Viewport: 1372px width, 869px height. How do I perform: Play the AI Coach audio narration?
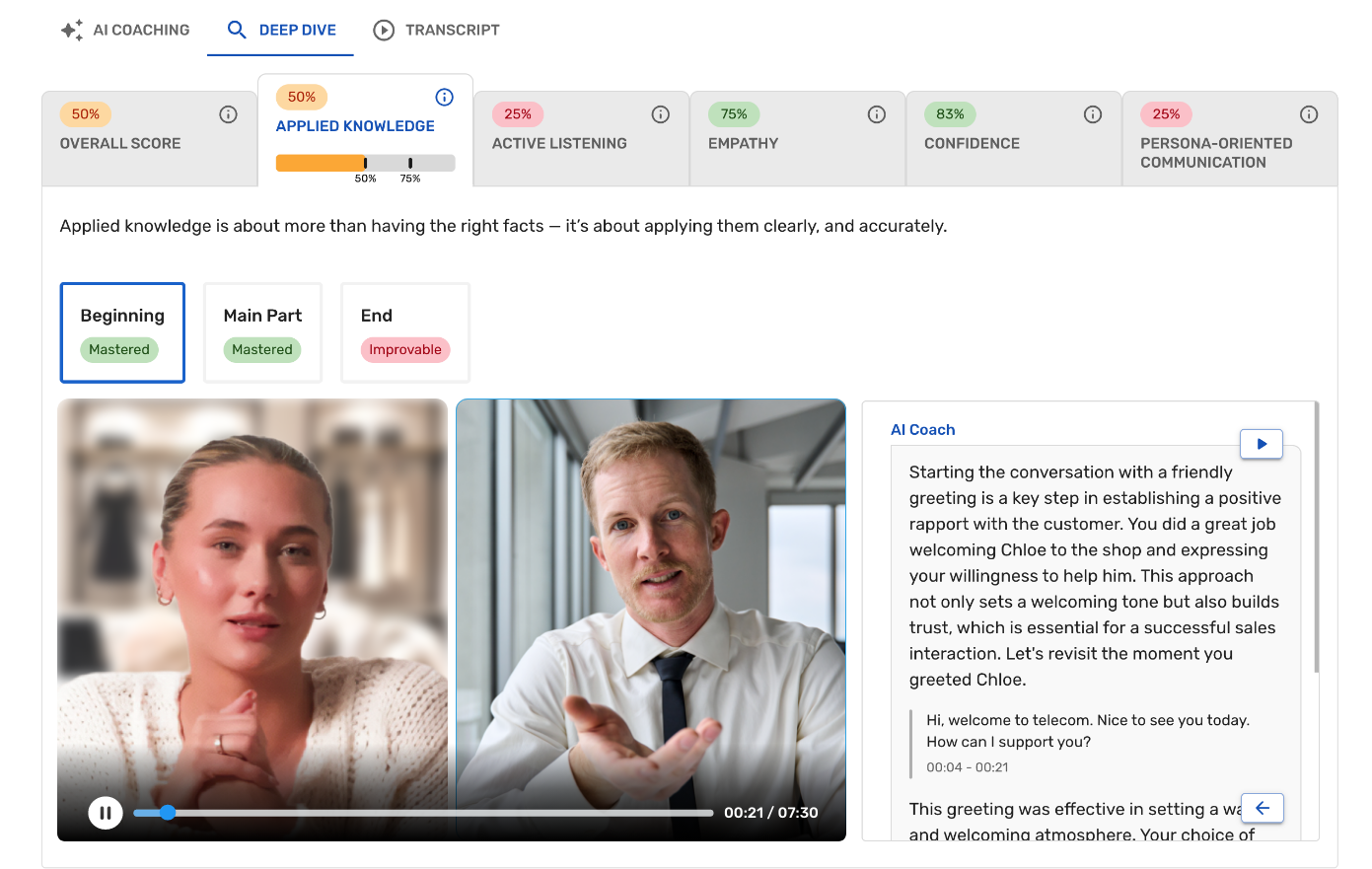[x=1262, y=444]
